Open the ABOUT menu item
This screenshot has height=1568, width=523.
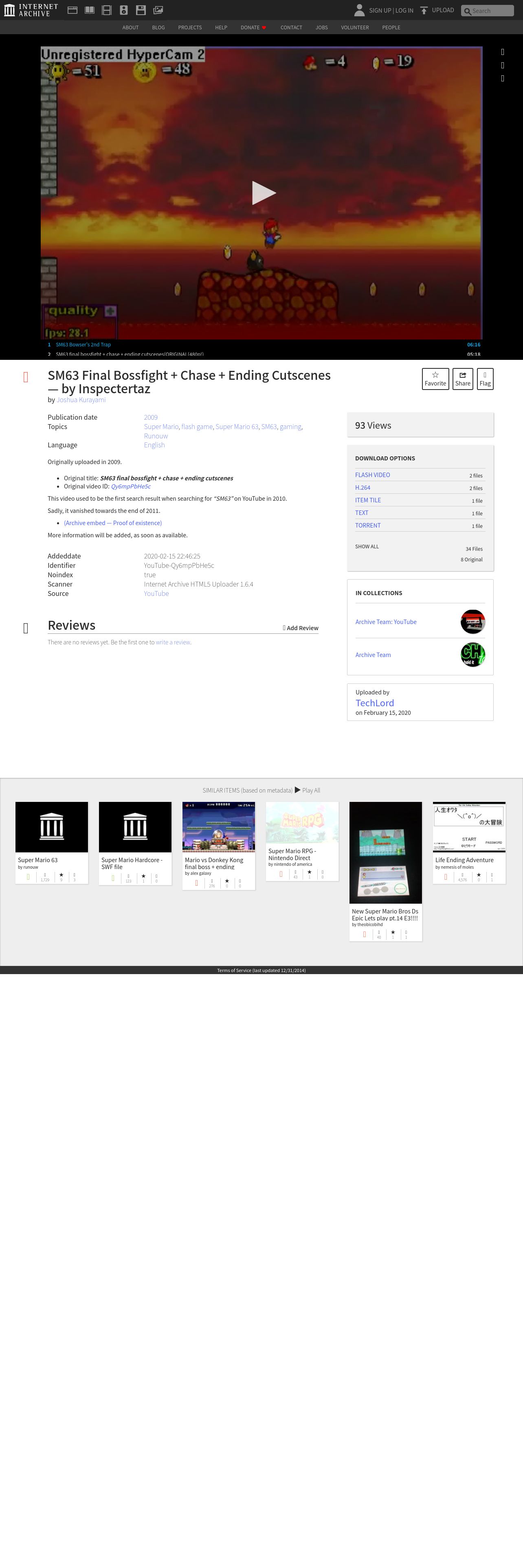(130, 27)
